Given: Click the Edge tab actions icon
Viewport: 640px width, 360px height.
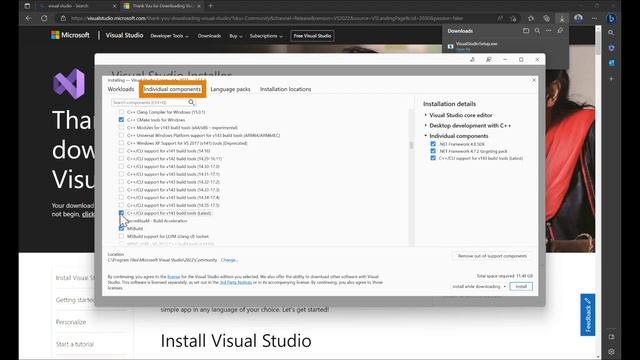Looking at the screenshot, I should click(x=27, y=6).
